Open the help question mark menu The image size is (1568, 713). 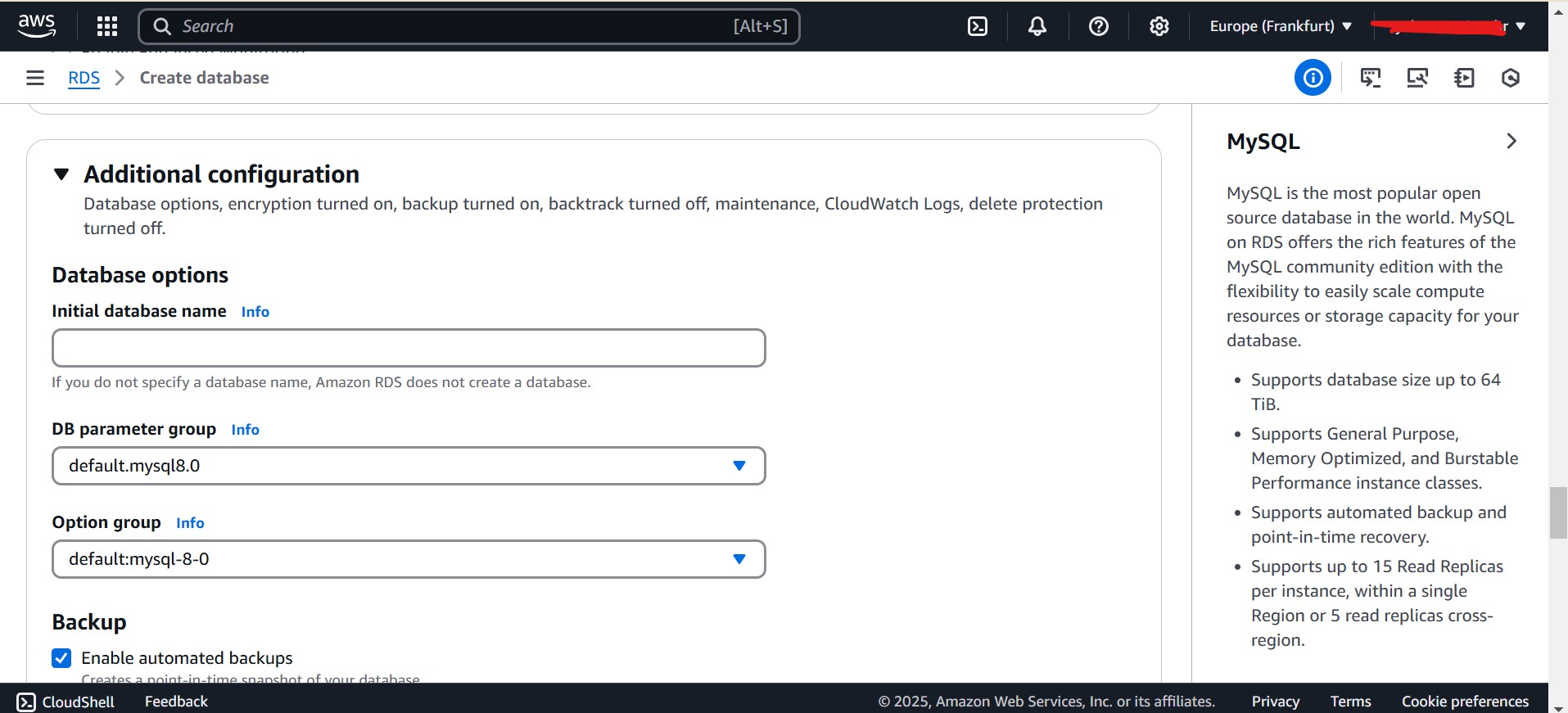1099,26
